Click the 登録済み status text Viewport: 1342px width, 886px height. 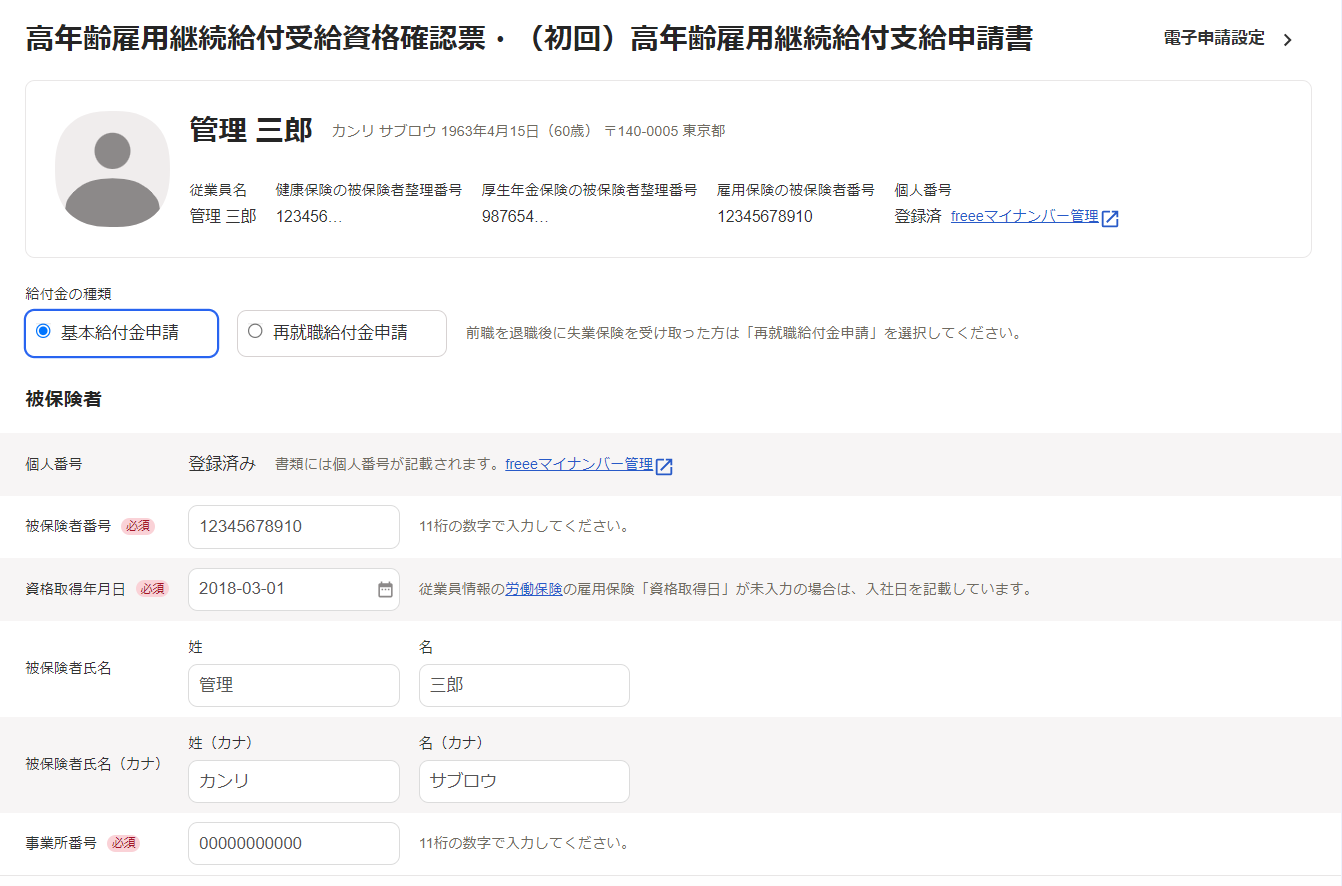pyautogui.click(x=222, y=464)
